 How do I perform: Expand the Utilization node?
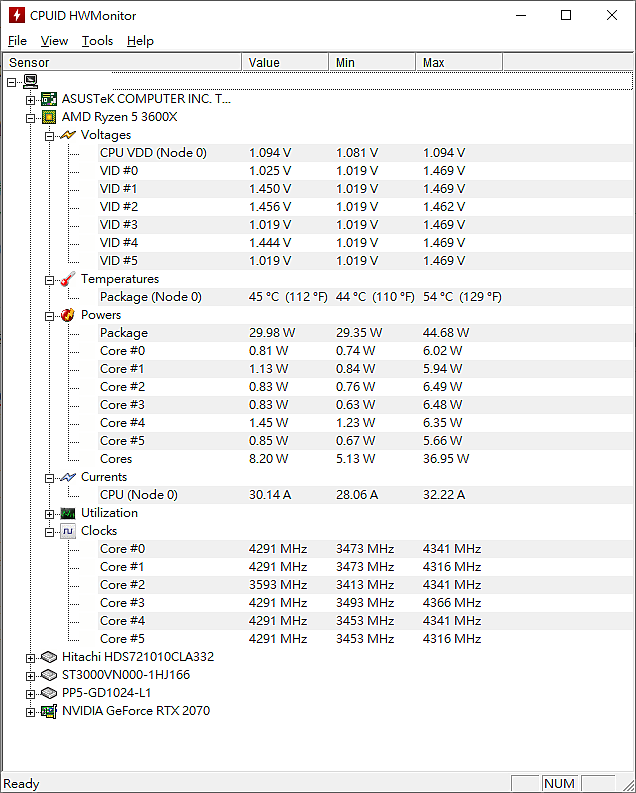(49, 514)
